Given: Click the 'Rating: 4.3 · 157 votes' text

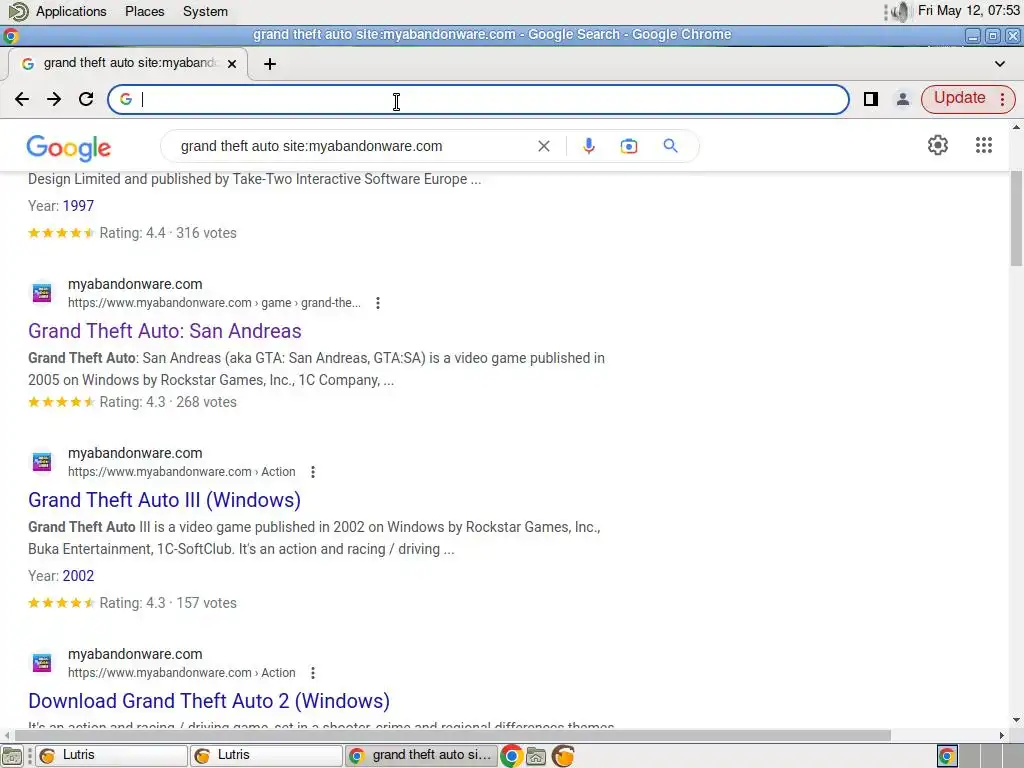Looking at the screenshot, I should point(168,603).
